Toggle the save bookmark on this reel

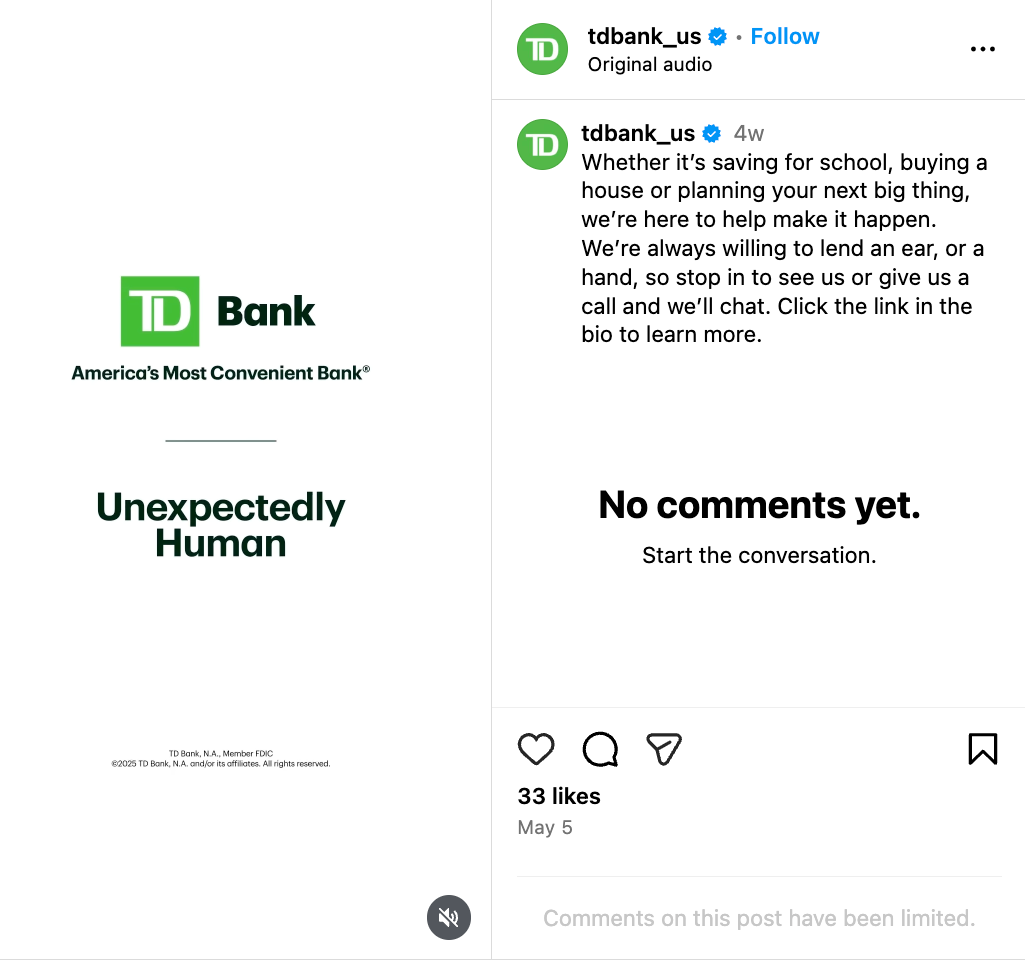tap(983, 748)
